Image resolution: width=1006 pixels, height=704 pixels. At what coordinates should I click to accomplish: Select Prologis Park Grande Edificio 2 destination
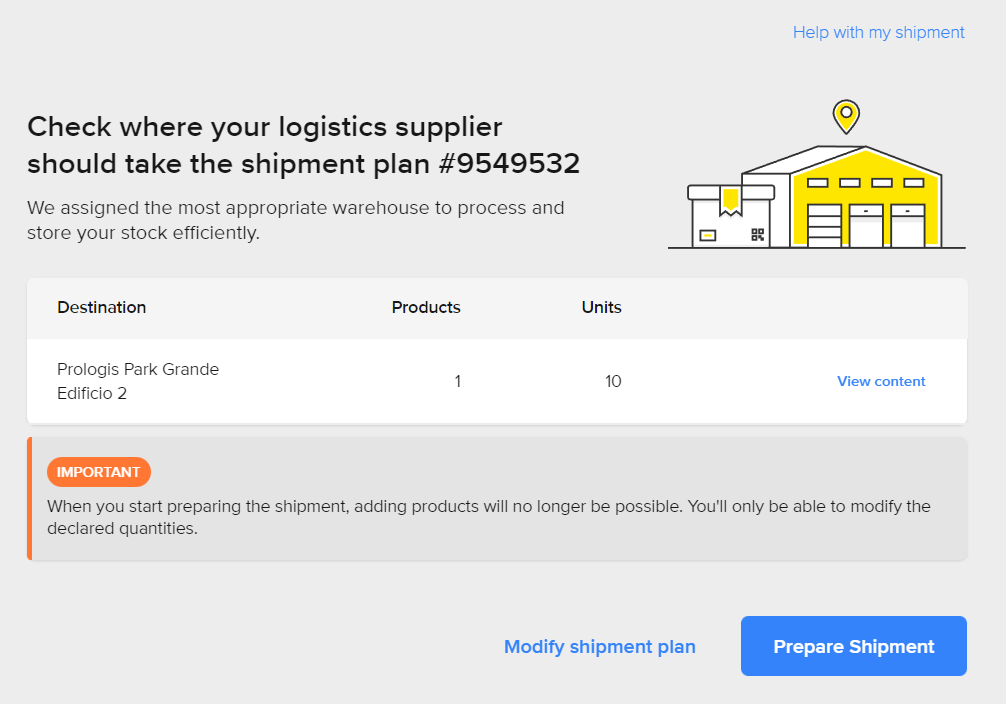138,381
